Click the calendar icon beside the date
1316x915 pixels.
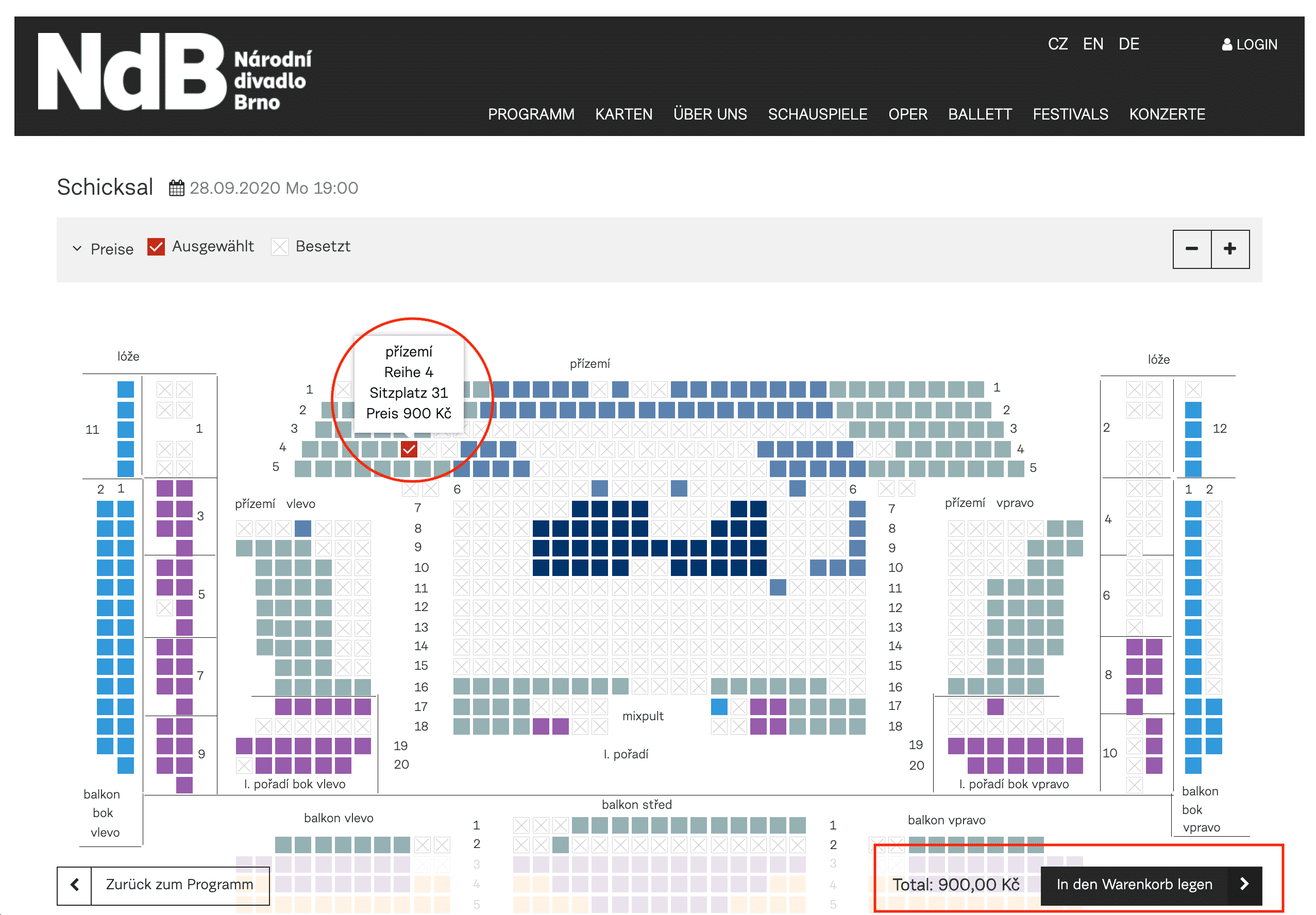177,188
